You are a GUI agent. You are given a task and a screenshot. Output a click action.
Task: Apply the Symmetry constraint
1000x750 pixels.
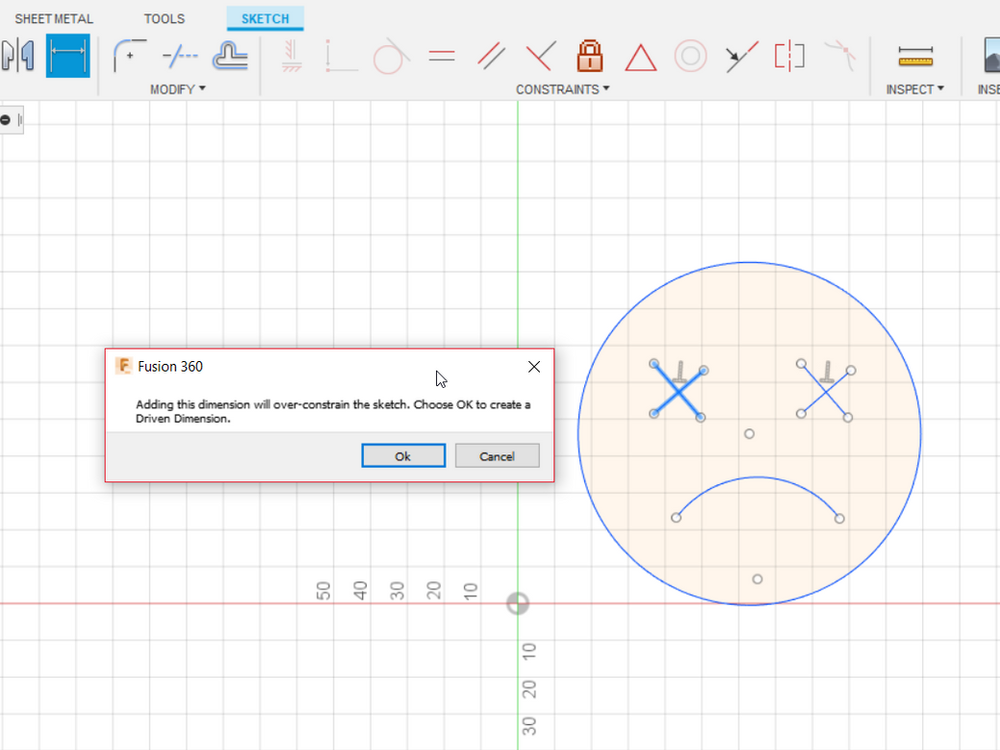(790, 56)
